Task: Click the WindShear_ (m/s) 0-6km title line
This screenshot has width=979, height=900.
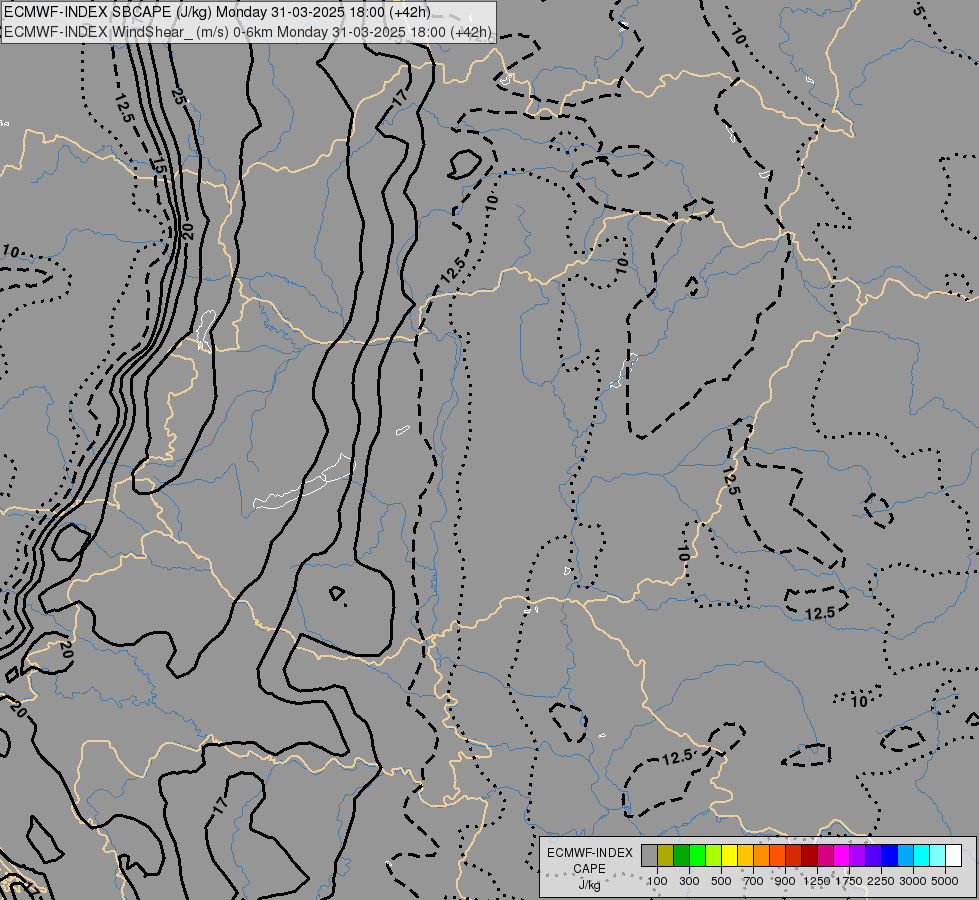Action: pos(248,32)
